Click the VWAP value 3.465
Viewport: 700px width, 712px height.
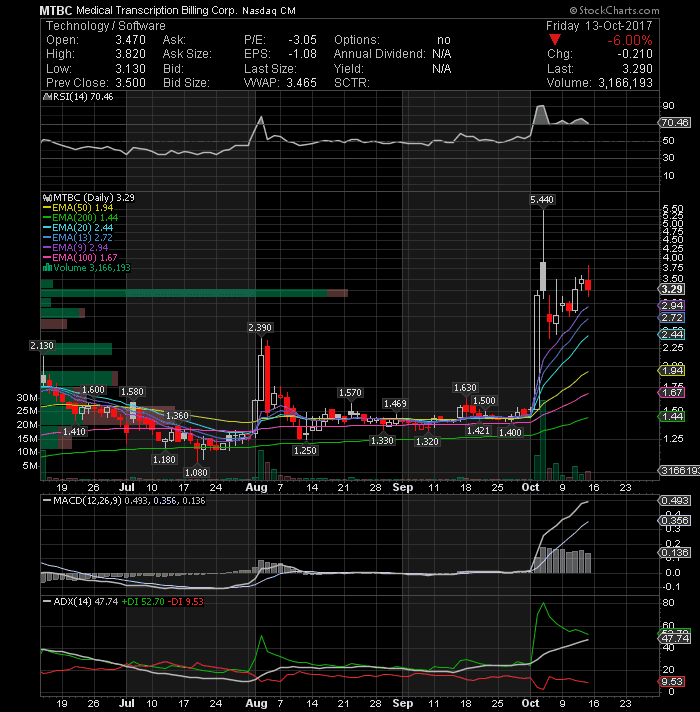coord(301,83)
